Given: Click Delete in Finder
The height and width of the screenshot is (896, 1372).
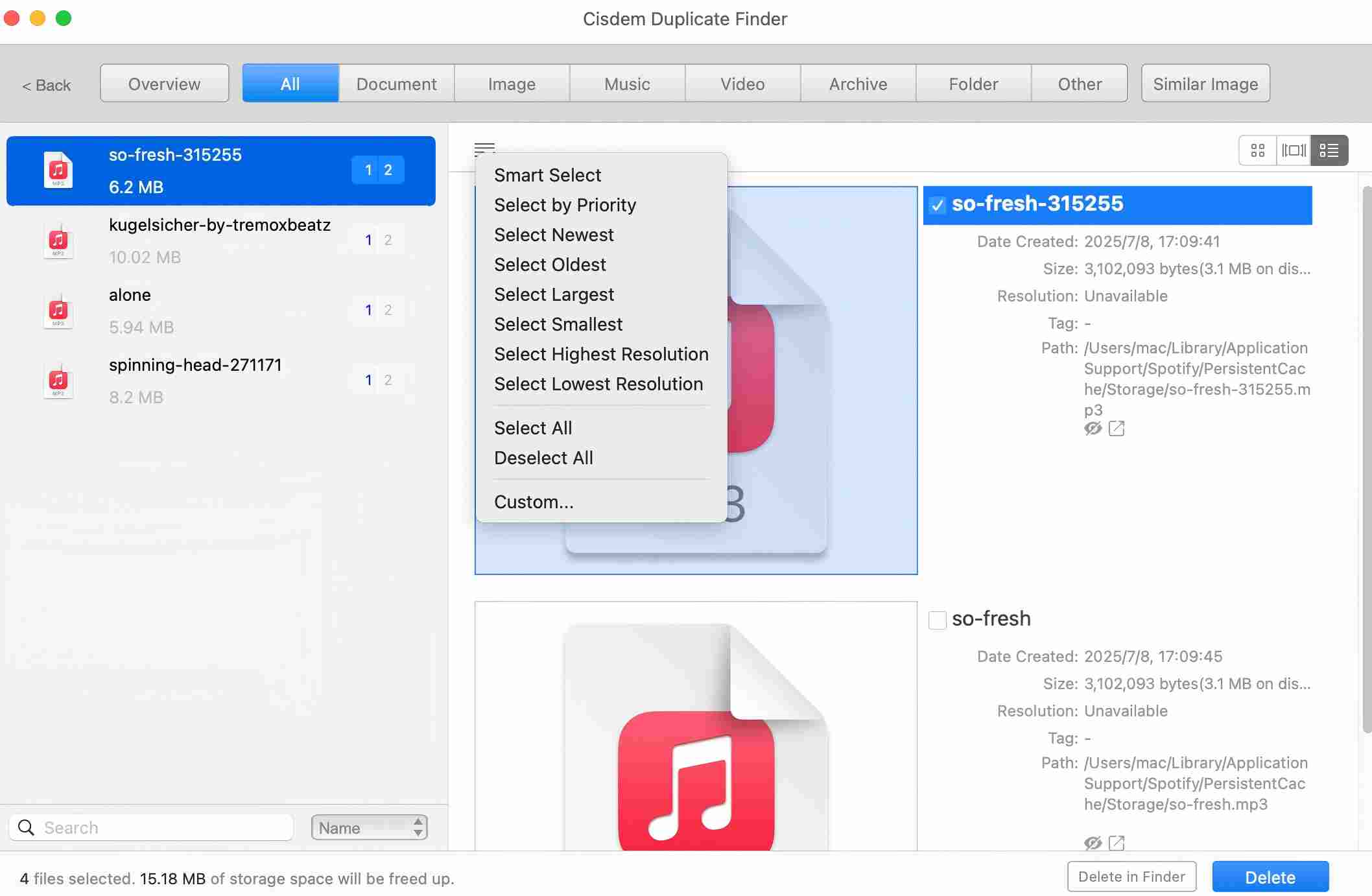Looking at the screenshot, I should 1131,877.
